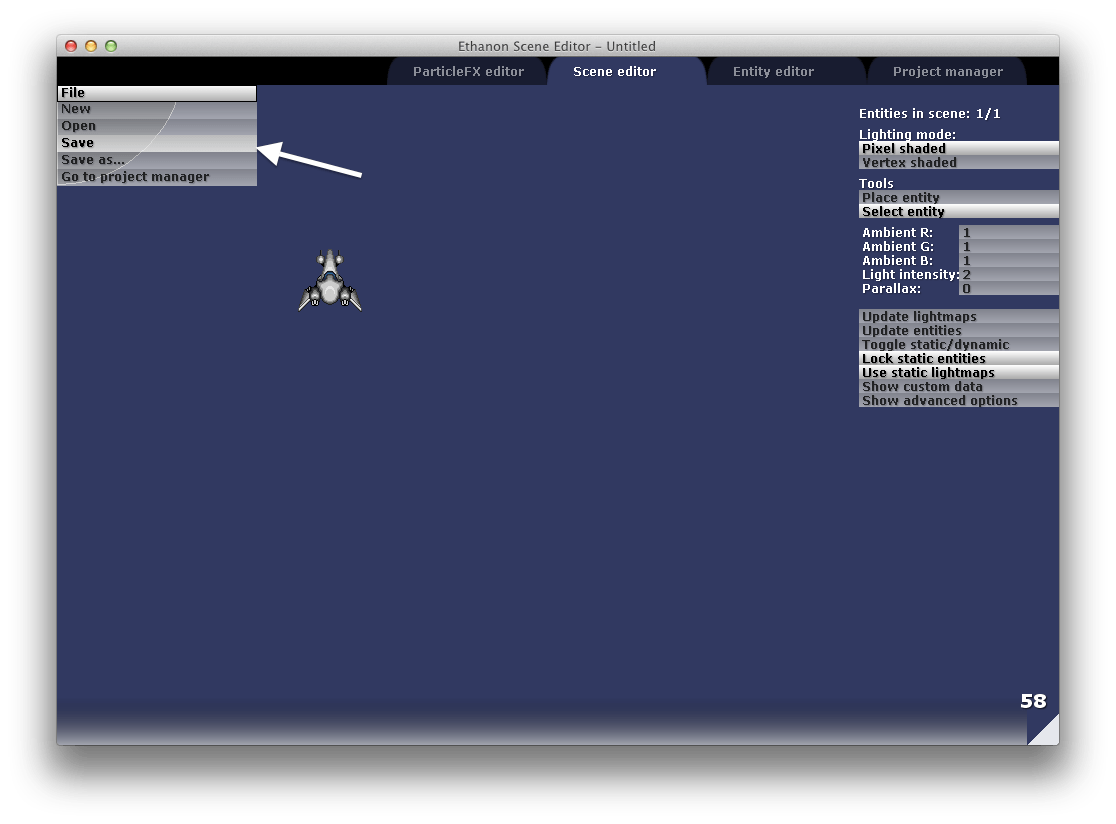This screenshot has height=824, width=1116.
Task: Click the spaceship entity sprite in scene
Action: tap(330, 281)
